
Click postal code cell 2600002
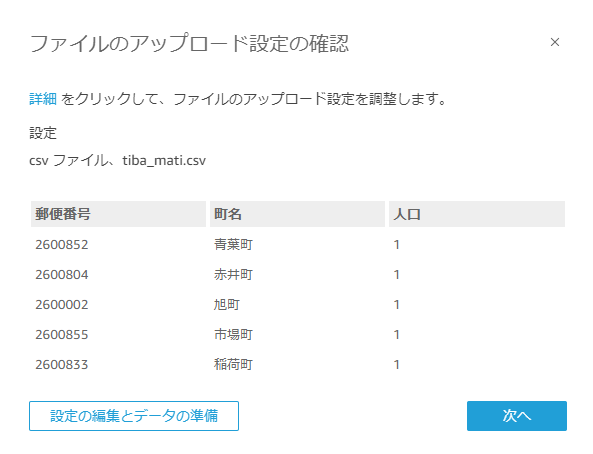tap(62, 305)
